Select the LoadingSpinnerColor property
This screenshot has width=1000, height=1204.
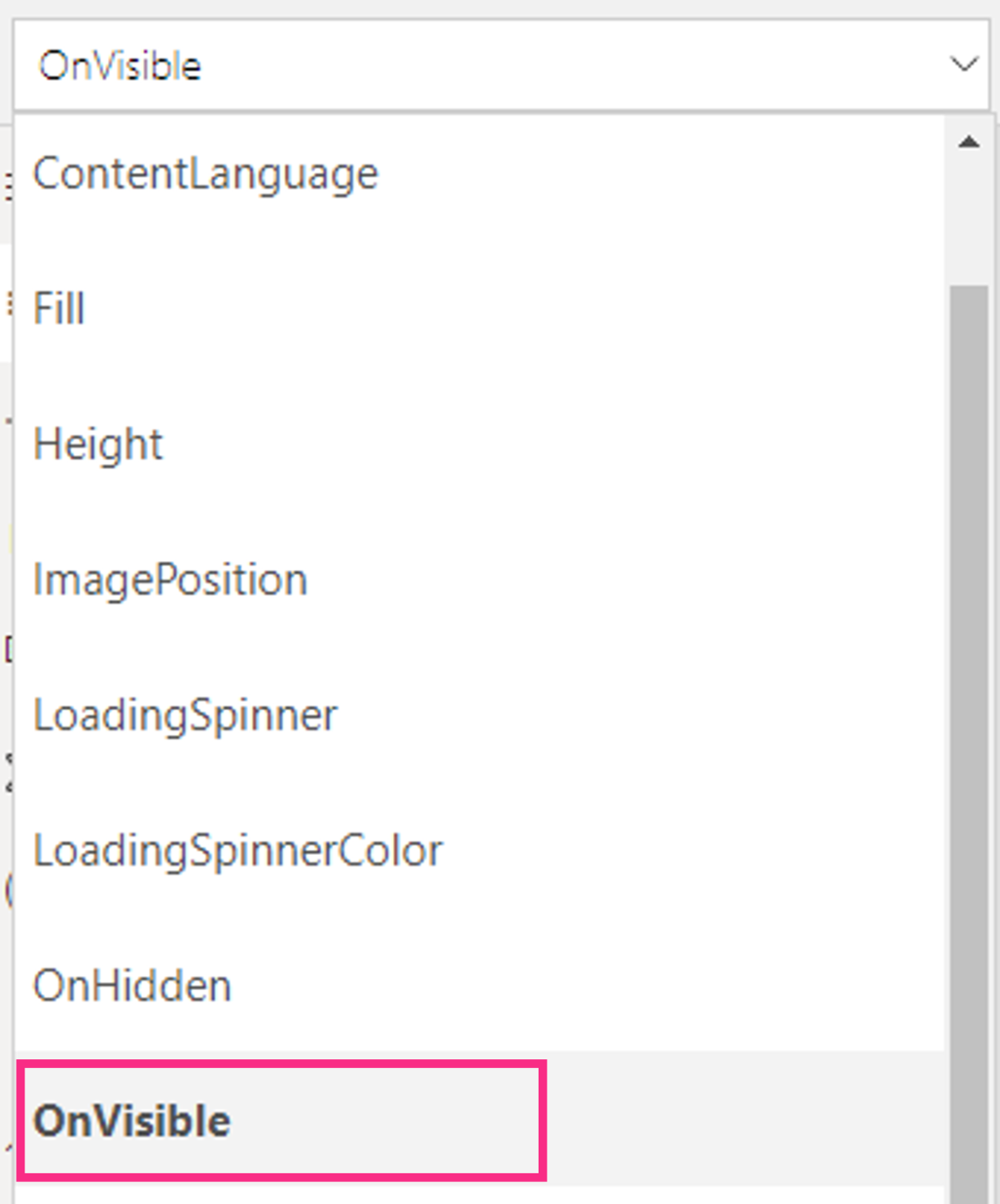tap(237, 849)
